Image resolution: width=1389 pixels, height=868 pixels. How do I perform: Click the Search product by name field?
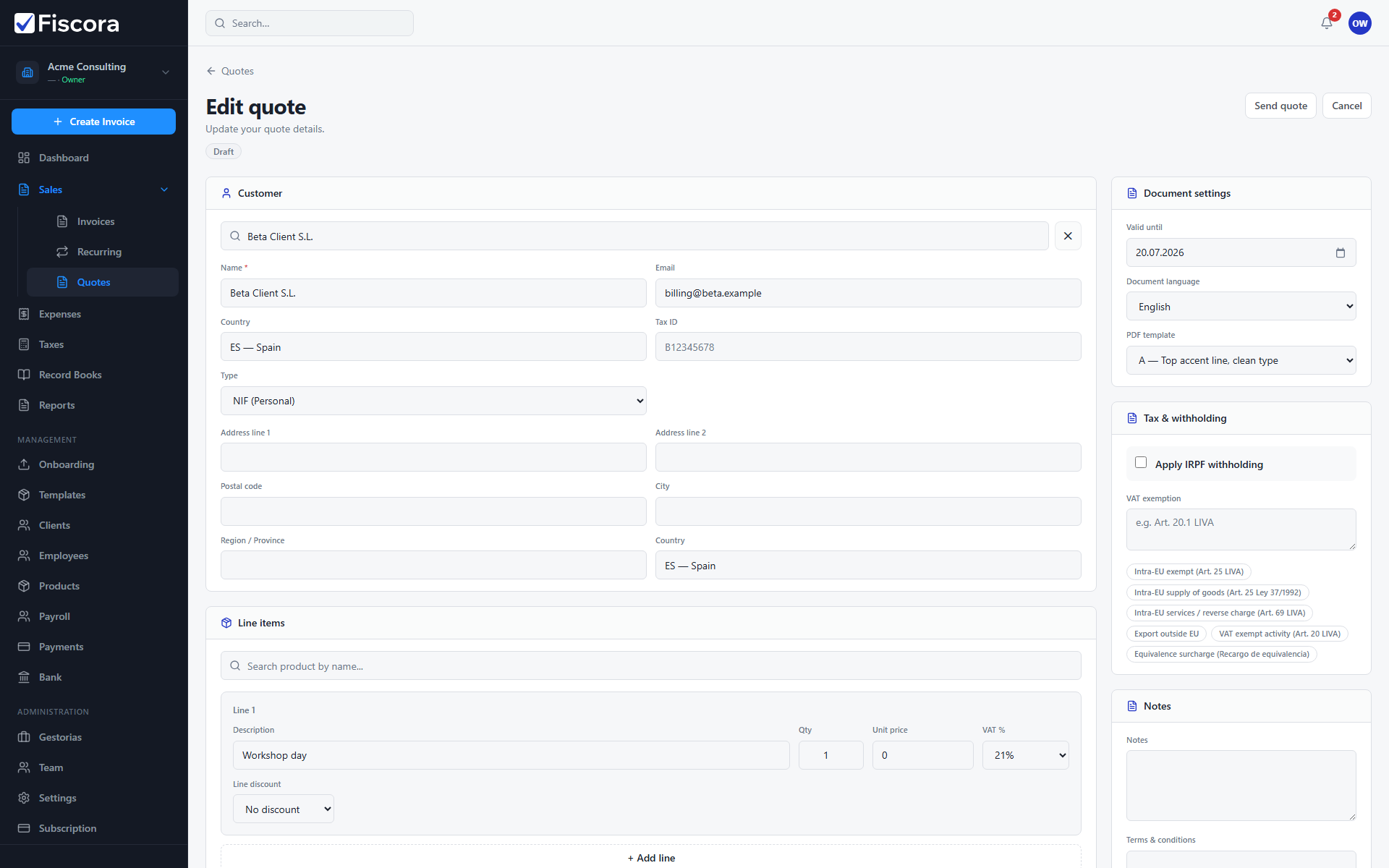pyautogui.click(x=651, y=665)
